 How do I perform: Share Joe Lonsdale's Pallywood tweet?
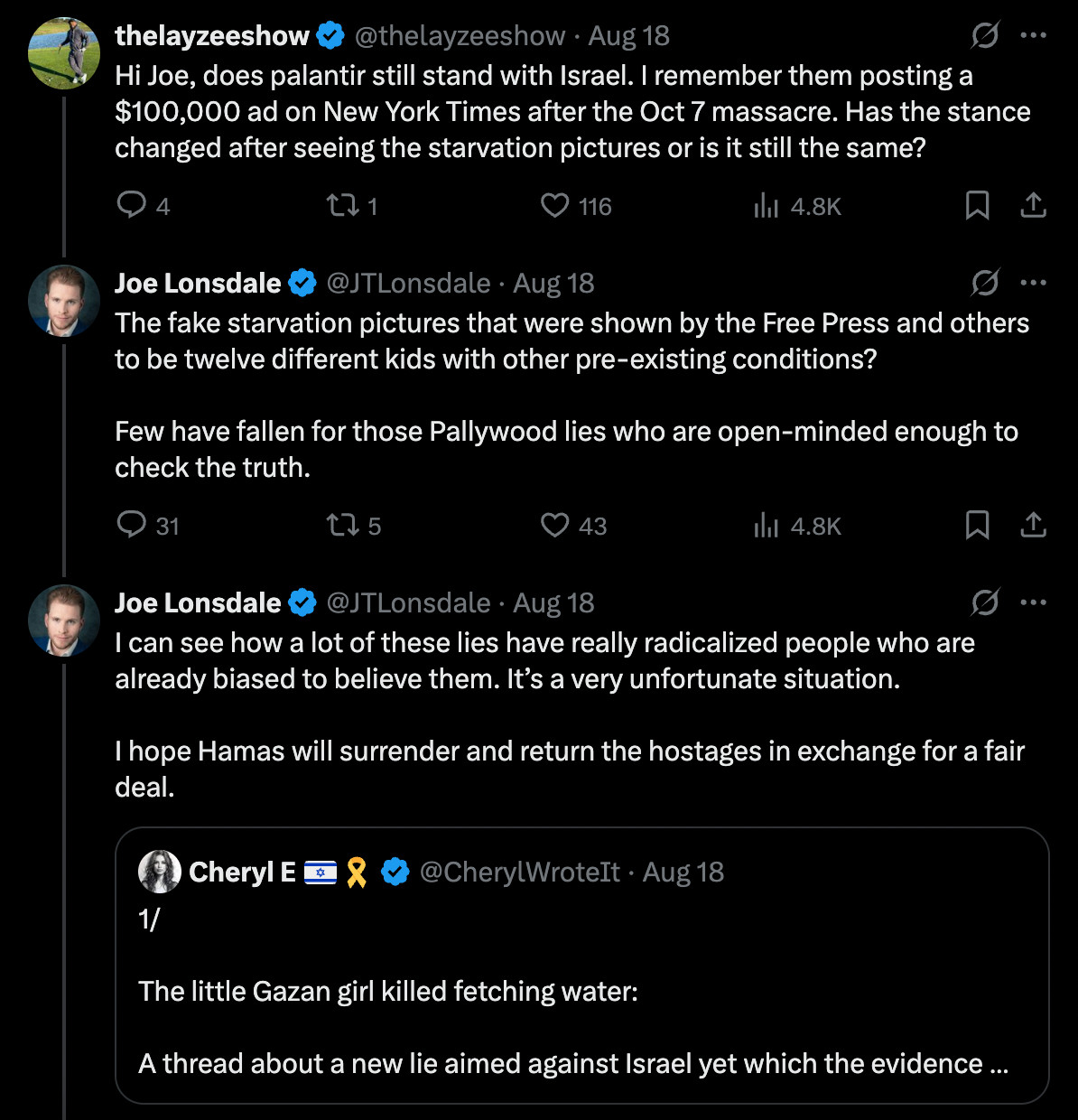point(1033,525)
